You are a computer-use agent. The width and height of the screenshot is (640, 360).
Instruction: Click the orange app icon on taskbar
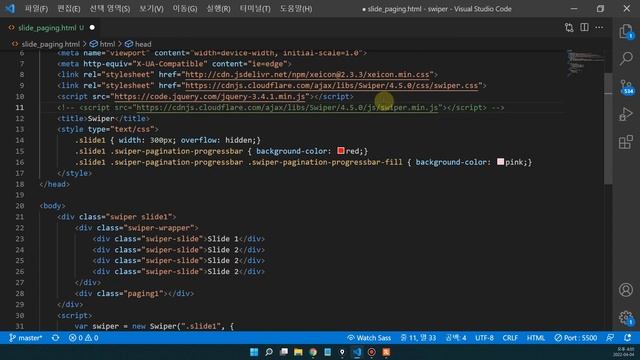(386, 352)
